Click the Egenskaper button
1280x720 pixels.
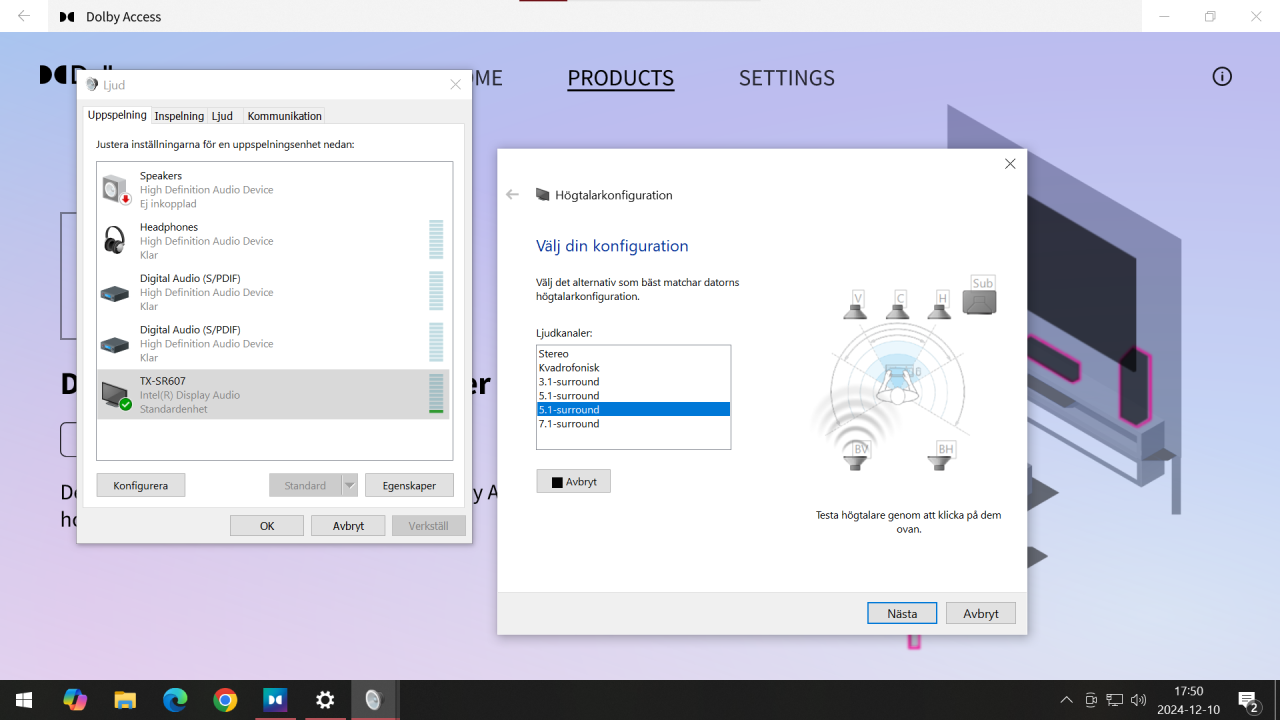(409, 485)
